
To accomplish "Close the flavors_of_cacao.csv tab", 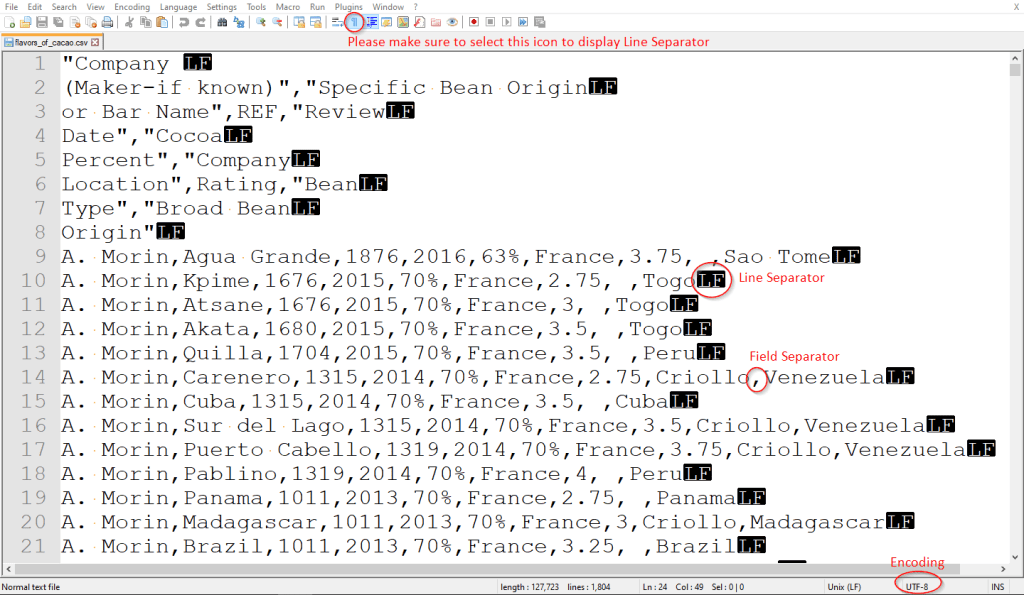I will (96, 42).
